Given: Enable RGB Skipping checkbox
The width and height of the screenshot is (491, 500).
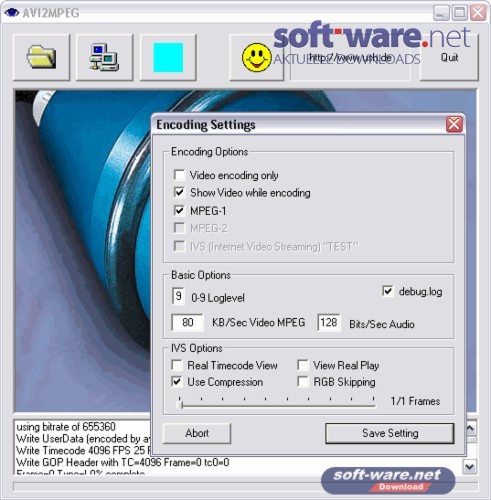Looking at the screenshot, I should coord(303,382).
